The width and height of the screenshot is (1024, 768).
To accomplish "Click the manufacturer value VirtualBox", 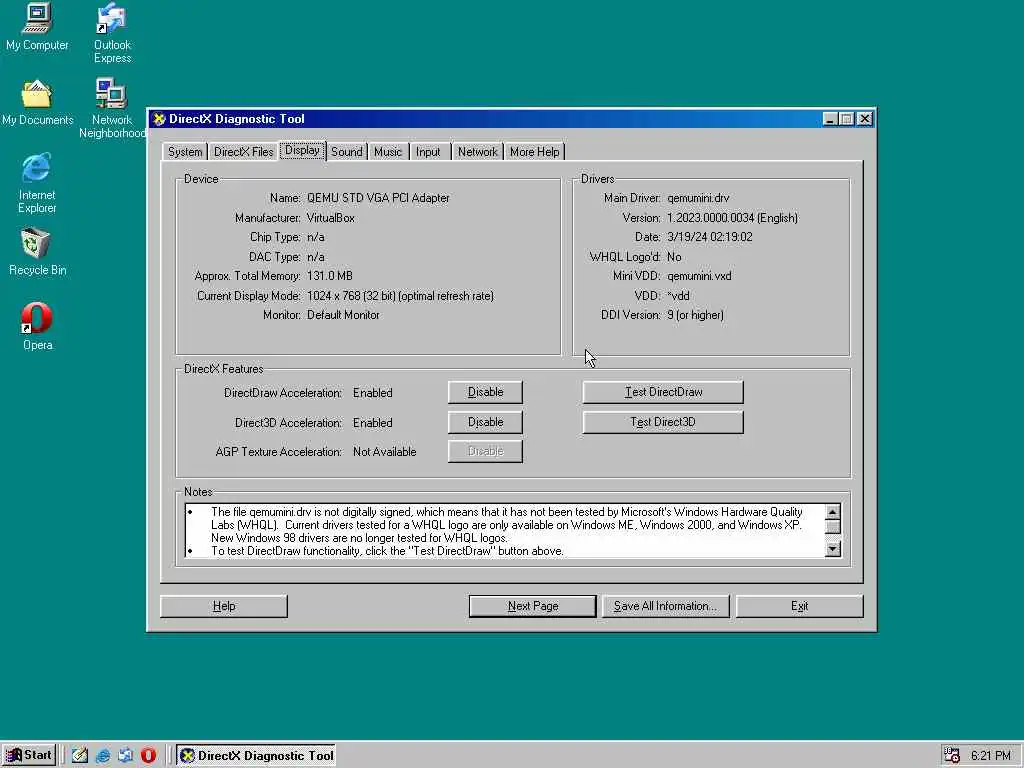I will [330, 218].
